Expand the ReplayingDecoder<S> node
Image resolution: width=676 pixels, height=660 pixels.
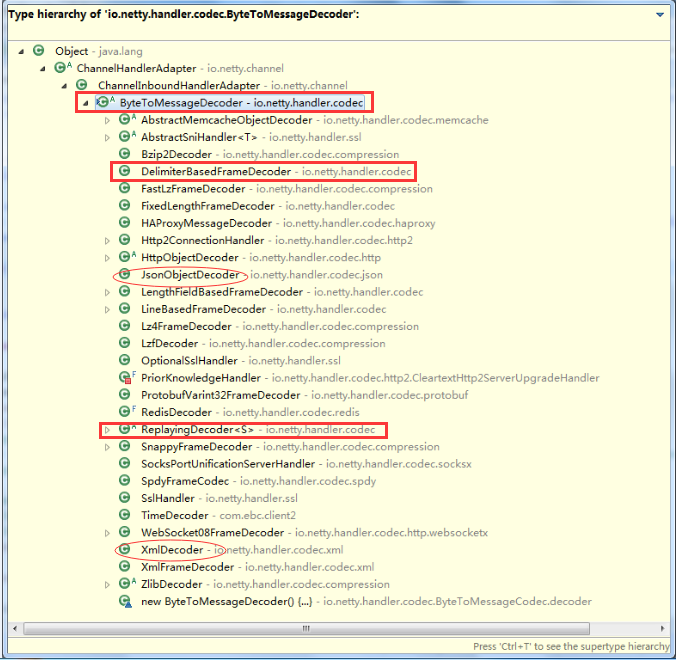click(x=107, y=430)
